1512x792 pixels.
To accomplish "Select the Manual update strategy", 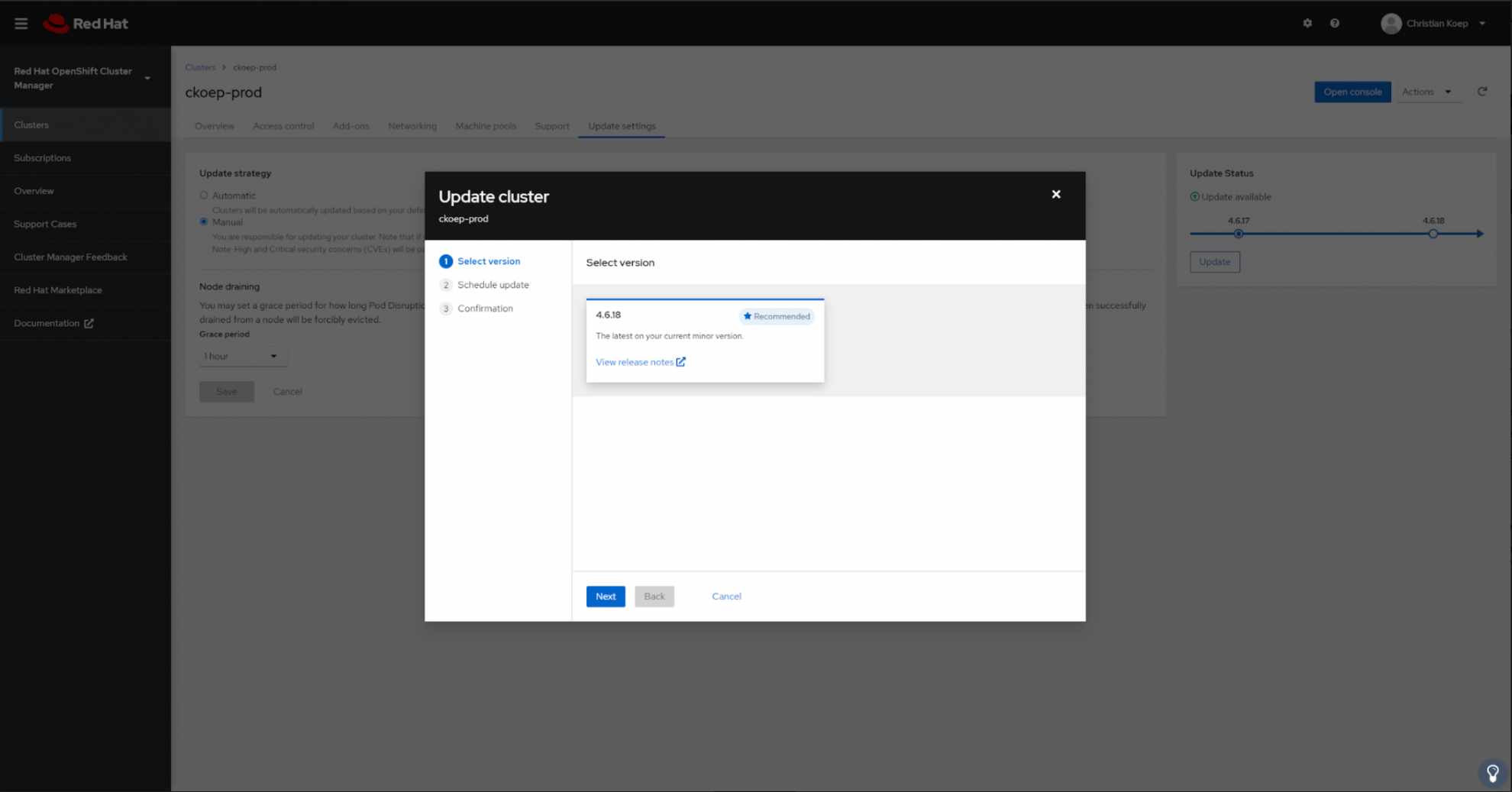I will click(203, 221).
